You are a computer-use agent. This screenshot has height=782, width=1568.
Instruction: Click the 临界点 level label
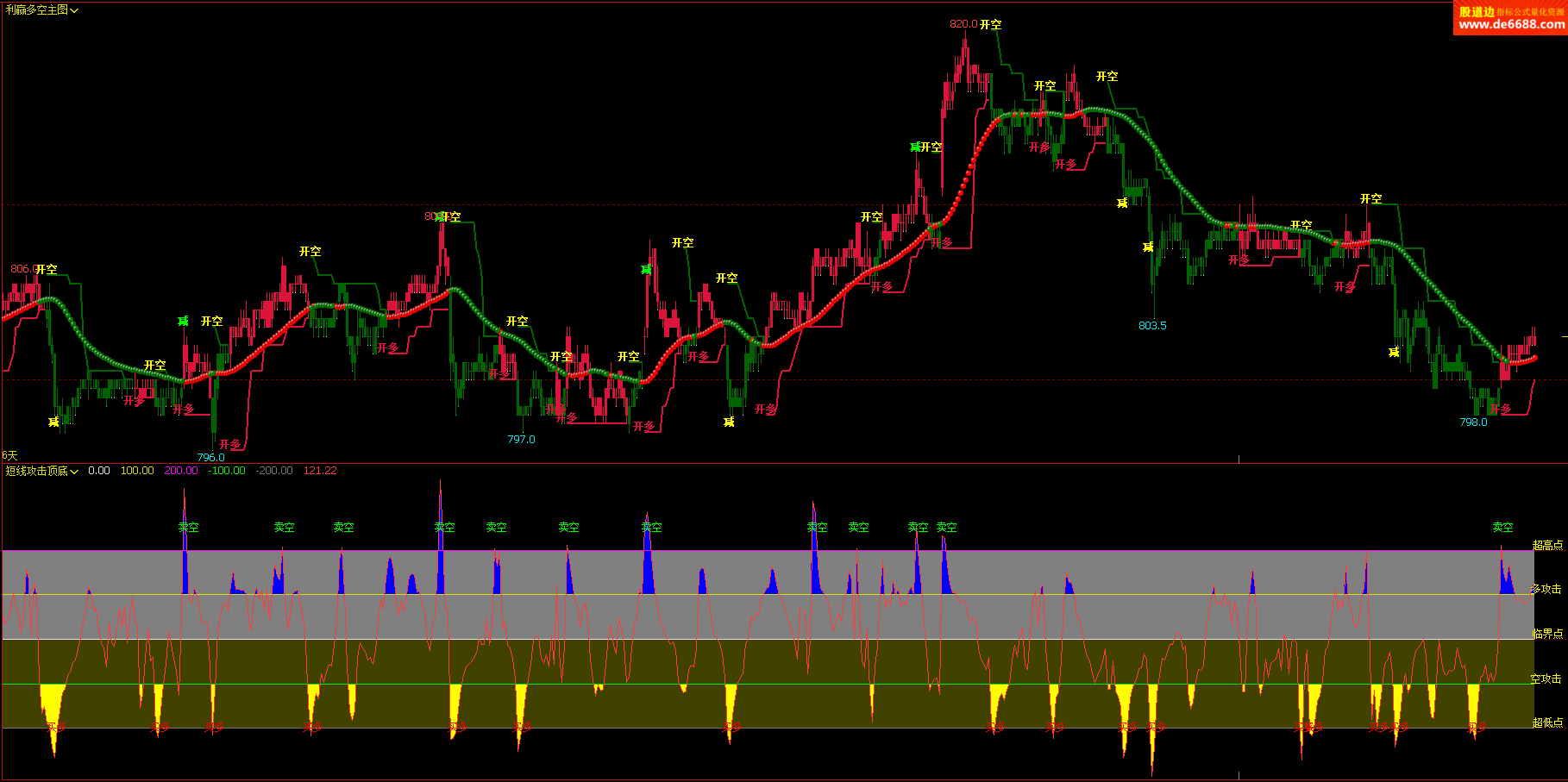pyautogui.click(x=1547, y=634)
